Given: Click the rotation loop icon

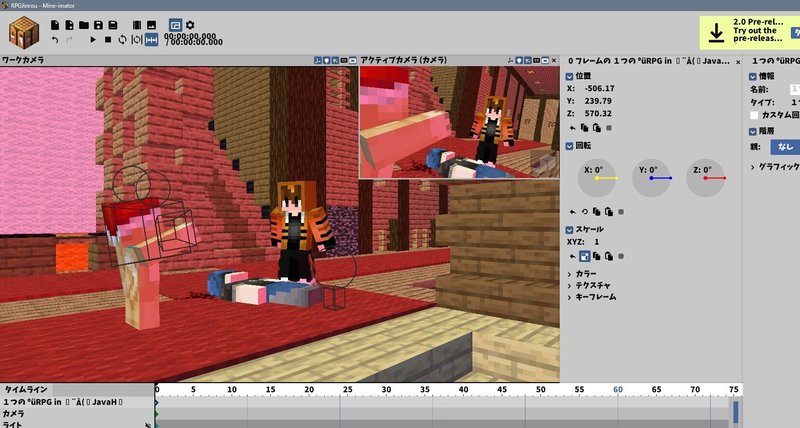Looking at the screenshot, I should pos(584,212).
